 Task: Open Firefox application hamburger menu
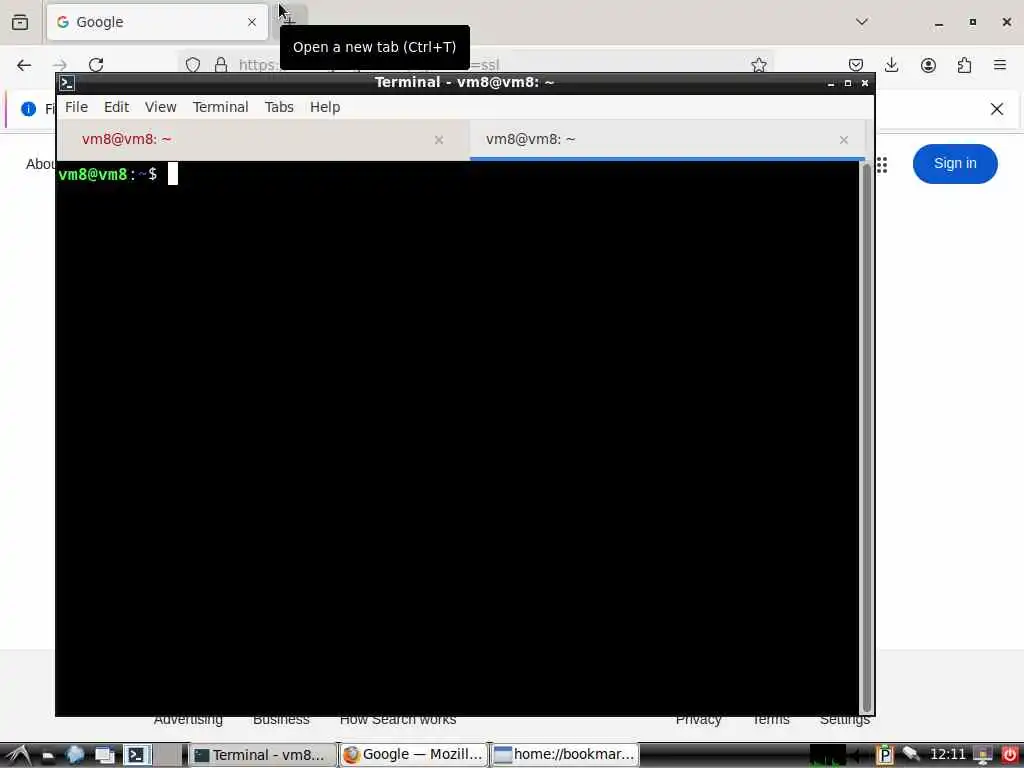(1000, 65)
